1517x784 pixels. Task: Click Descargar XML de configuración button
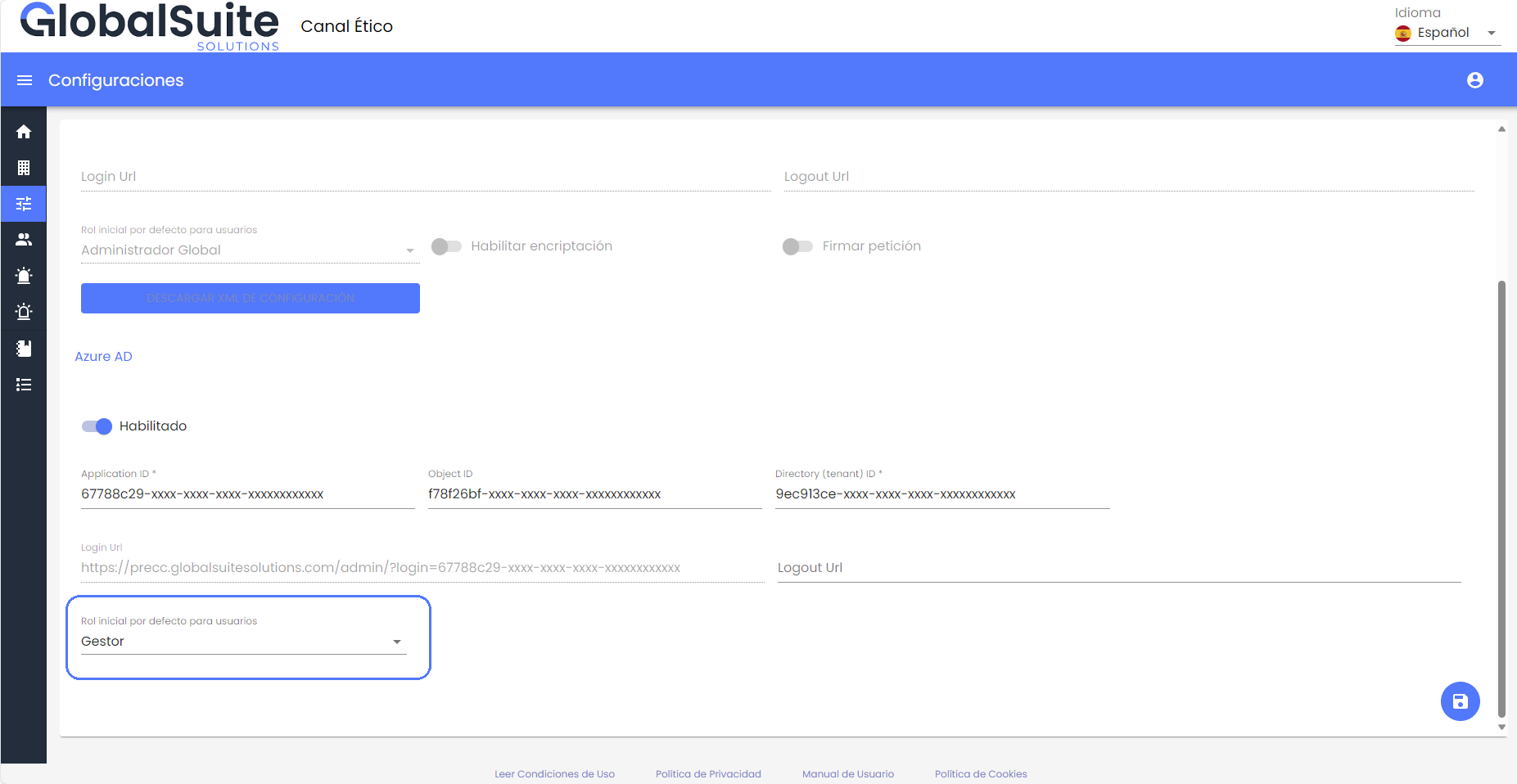click(x=250, y=298)
